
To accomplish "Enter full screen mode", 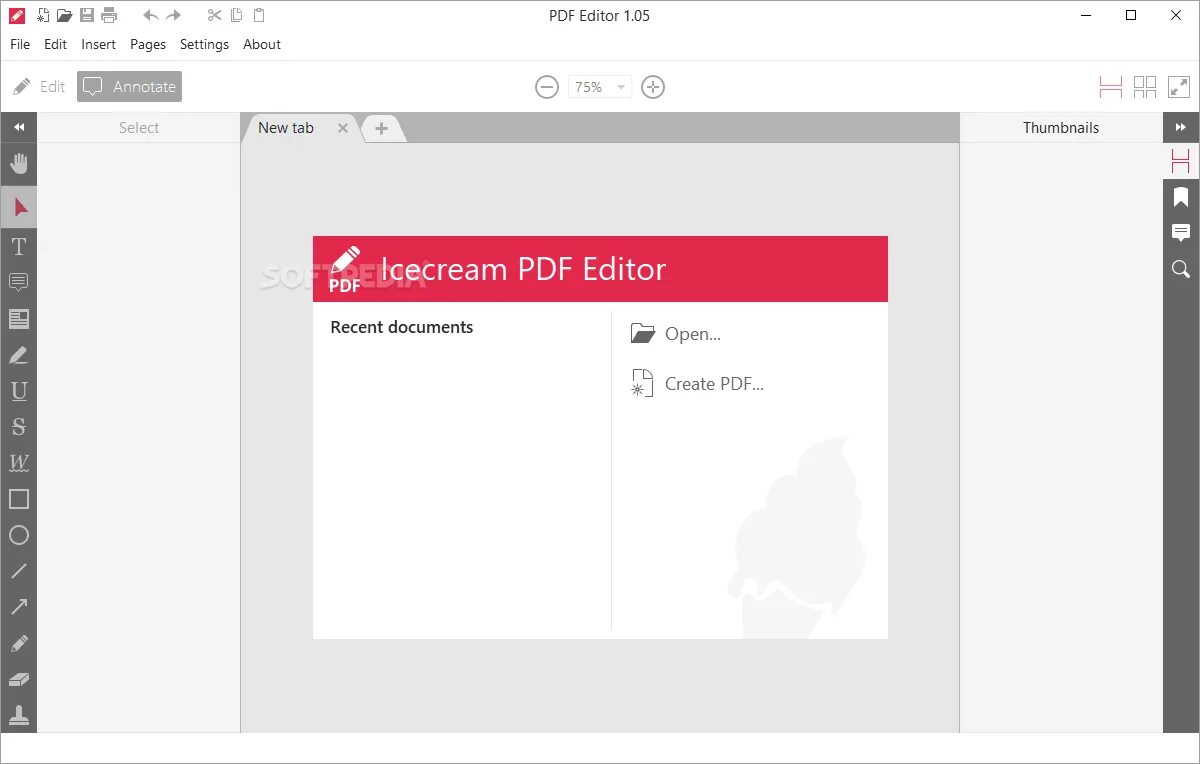I will (x=1179, y=87).
